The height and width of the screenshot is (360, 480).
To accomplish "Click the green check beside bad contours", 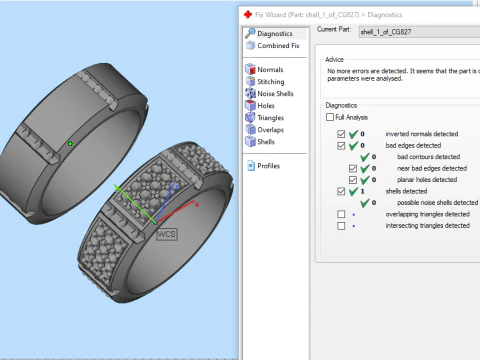I will pyautogui.click(x=365, y=157).
